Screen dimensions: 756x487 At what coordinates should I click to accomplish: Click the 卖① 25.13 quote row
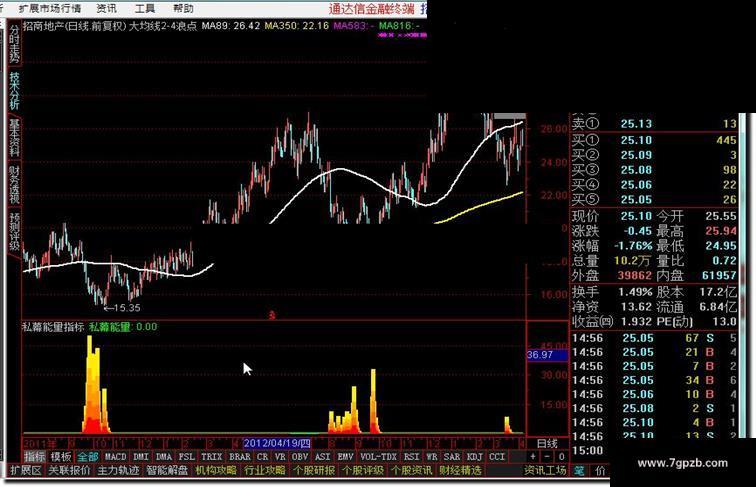tap(654, 124)
